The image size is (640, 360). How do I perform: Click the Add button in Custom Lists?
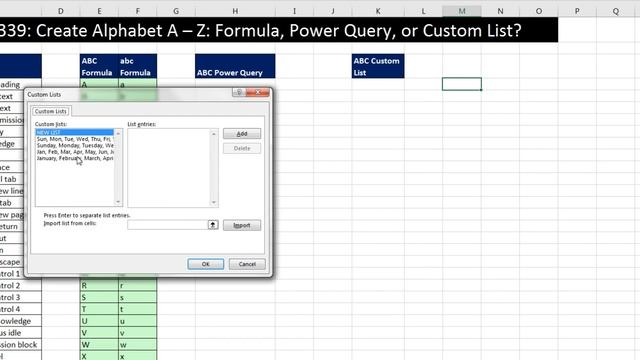242,133
